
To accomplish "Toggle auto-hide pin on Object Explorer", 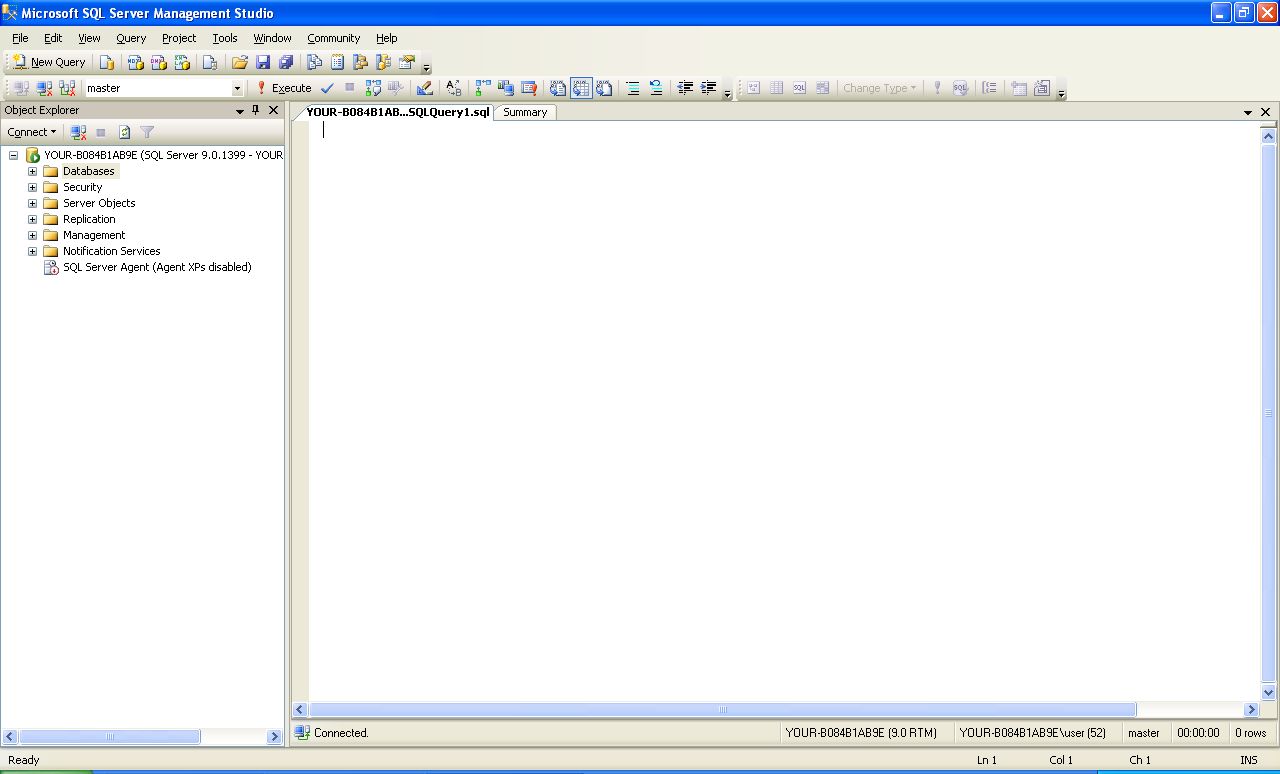I will coord(256,110).
